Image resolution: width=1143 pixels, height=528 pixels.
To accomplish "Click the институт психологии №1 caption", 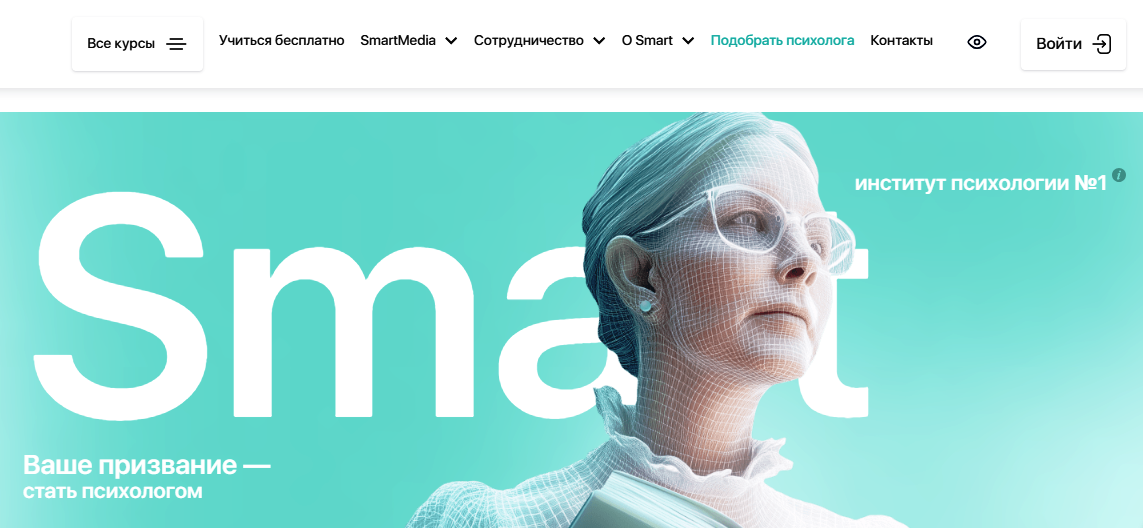I will click(x=980, y=183).
